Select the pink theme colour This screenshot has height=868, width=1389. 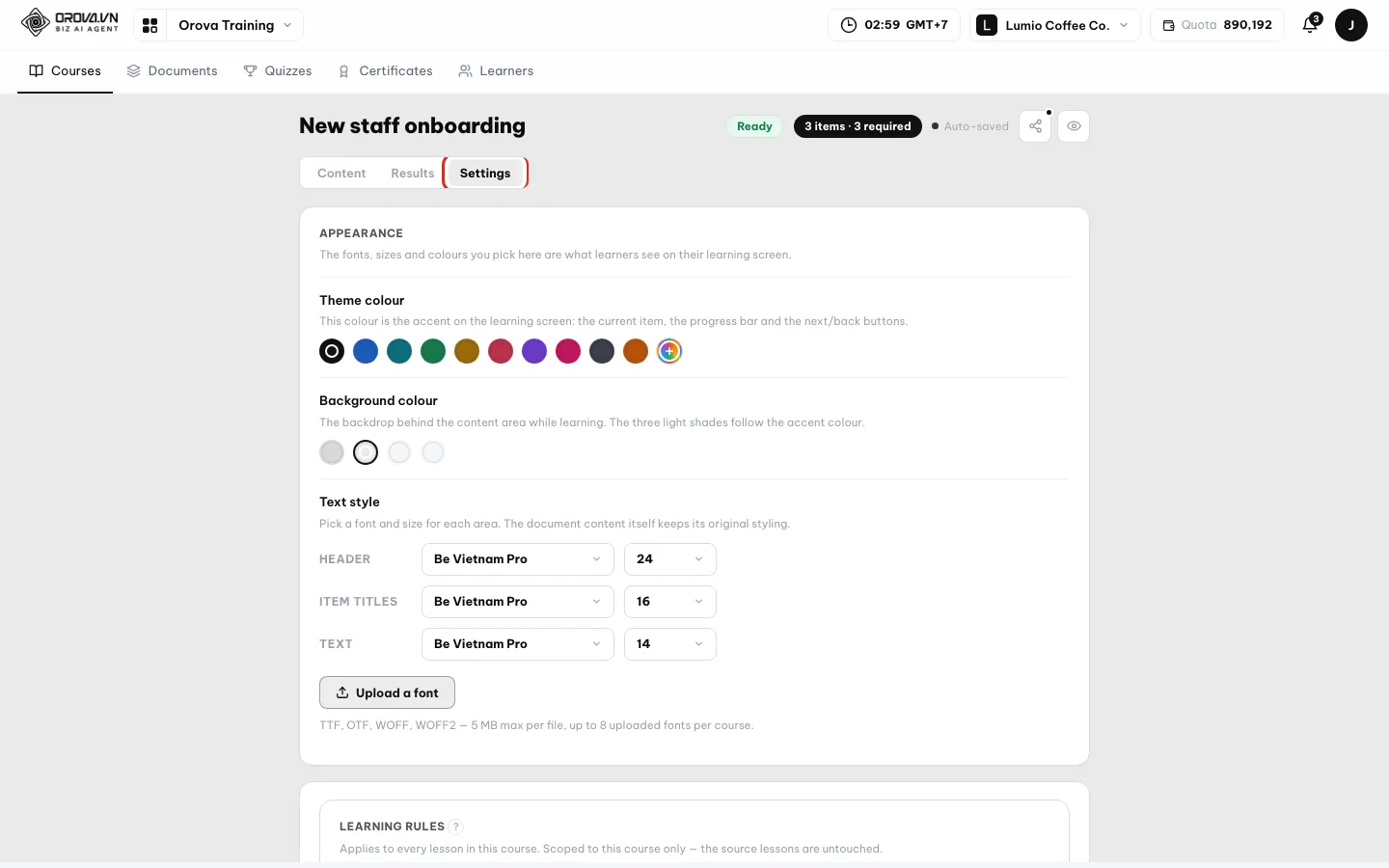(568, 351)
